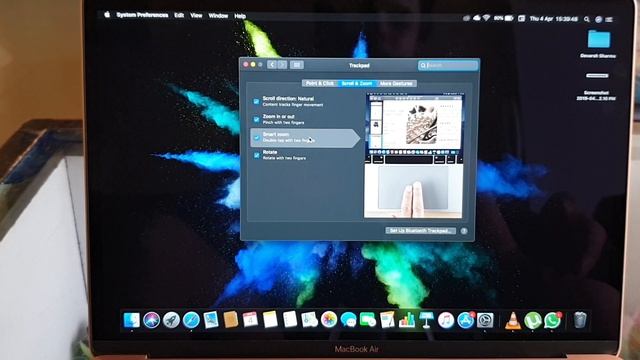Viewport: 640px width, 360px height.
Task: Toggle the Smart zoom checkbox
Action: coord(256,138)
